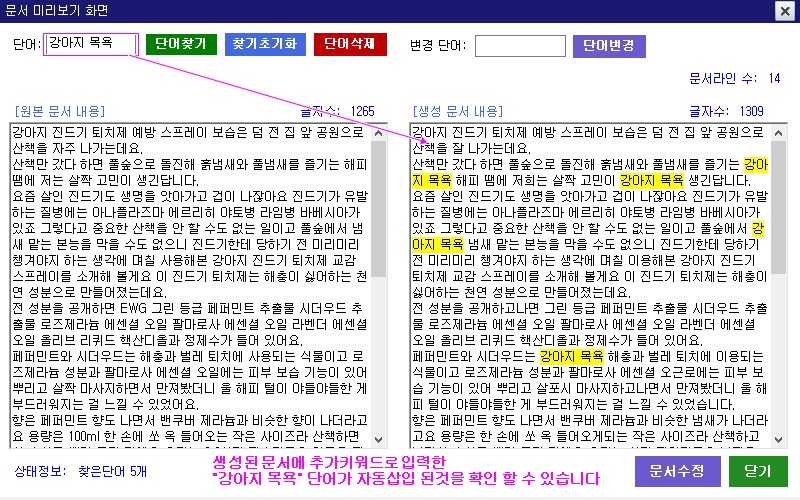Screen dimensions: 800x500
Task: Click down arrow of original document scrollbar
Action: tap(378, 437)
